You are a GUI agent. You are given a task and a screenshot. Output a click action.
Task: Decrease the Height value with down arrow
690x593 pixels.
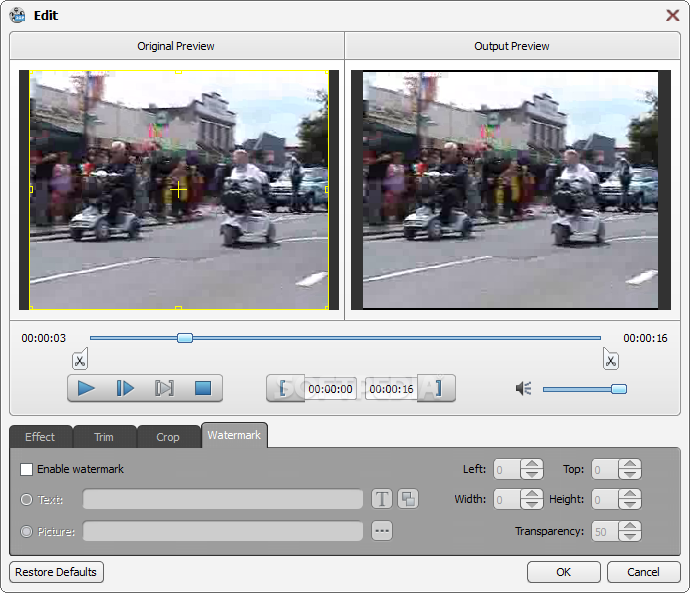[630, 504]
